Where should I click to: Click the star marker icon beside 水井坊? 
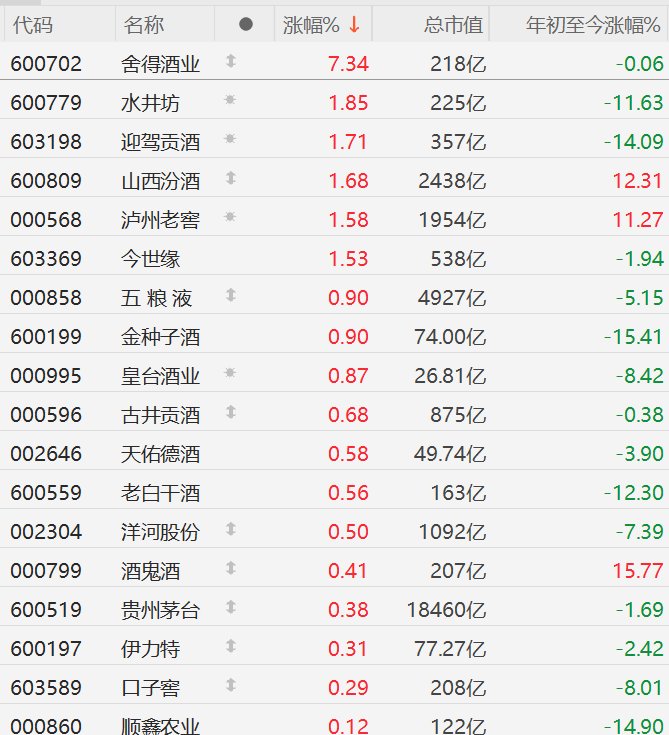tap(230, 100)
